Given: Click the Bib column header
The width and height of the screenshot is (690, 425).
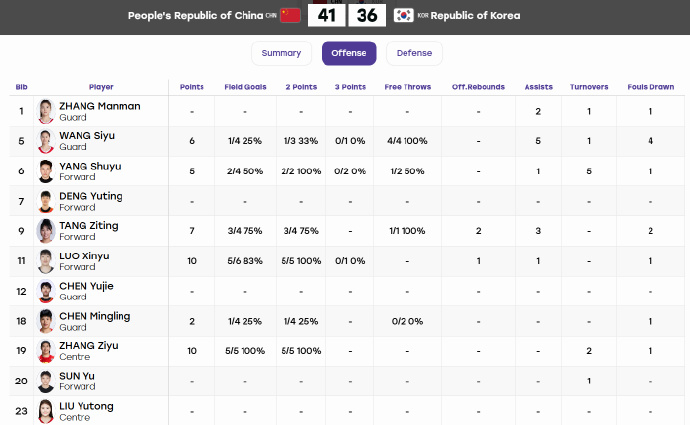Looking at the screenshot, I should click(x=22, y=87).
